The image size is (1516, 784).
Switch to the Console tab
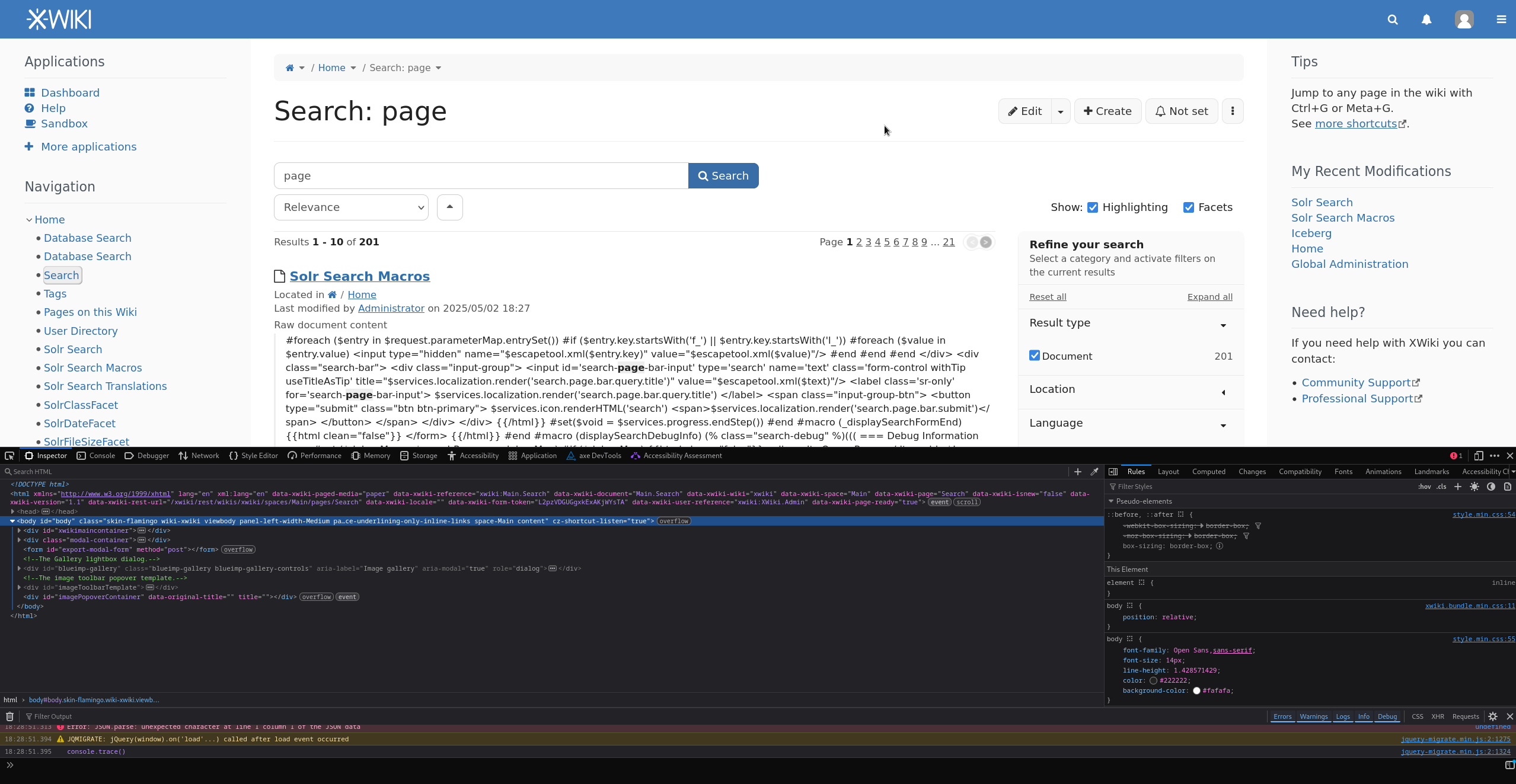point(96,456)
